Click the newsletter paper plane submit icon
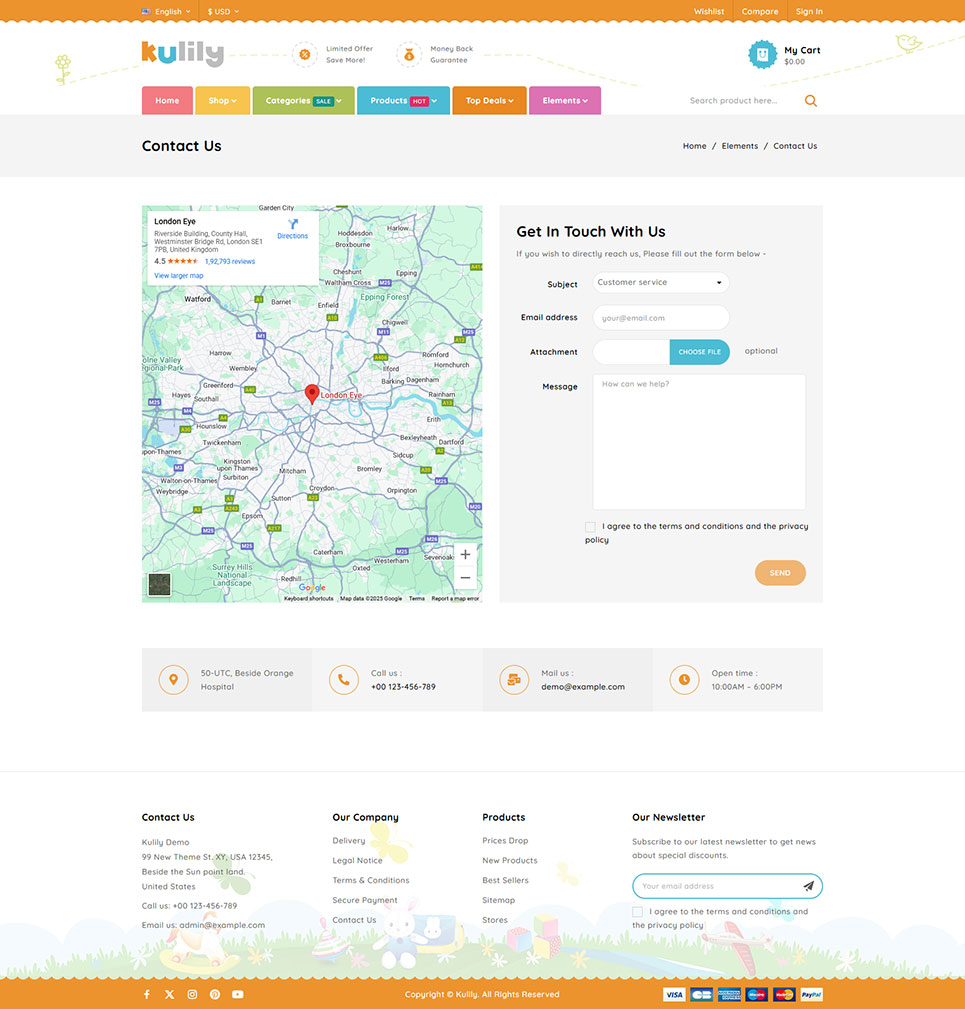965x1009 pixels. click(808, 886)
